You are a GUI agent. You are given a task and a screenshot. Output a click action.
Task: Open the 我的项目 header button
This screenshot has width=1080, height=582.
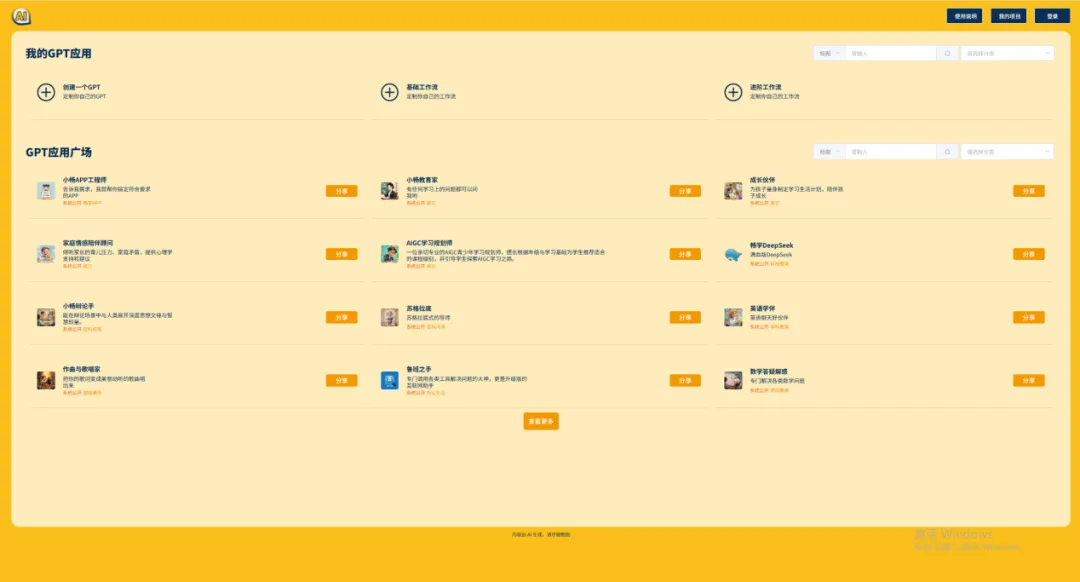coord(1008,16)
